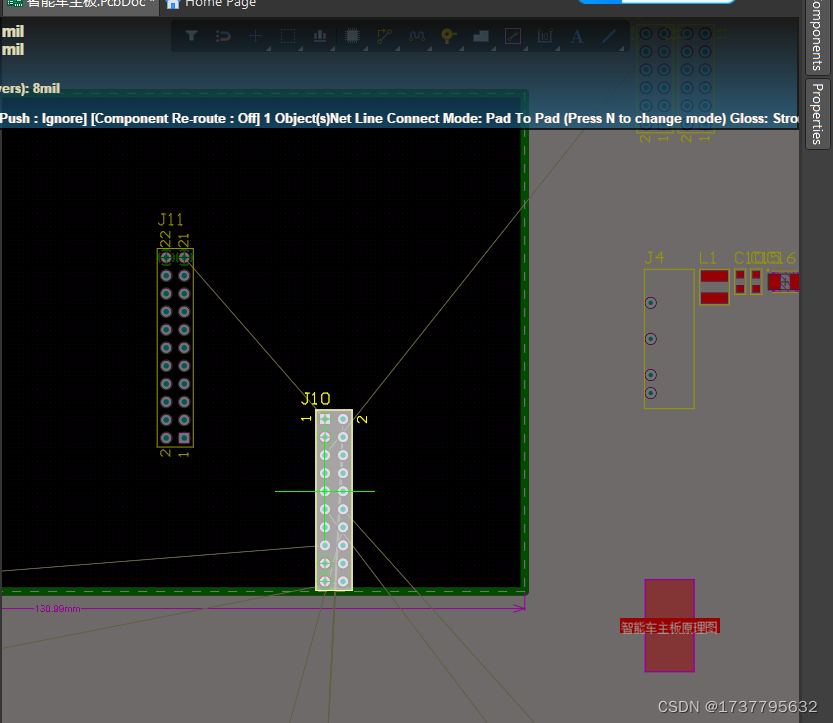
Task: Select the move objects crosshair tool
Action: pyautogui.click(x=256, y=36)
